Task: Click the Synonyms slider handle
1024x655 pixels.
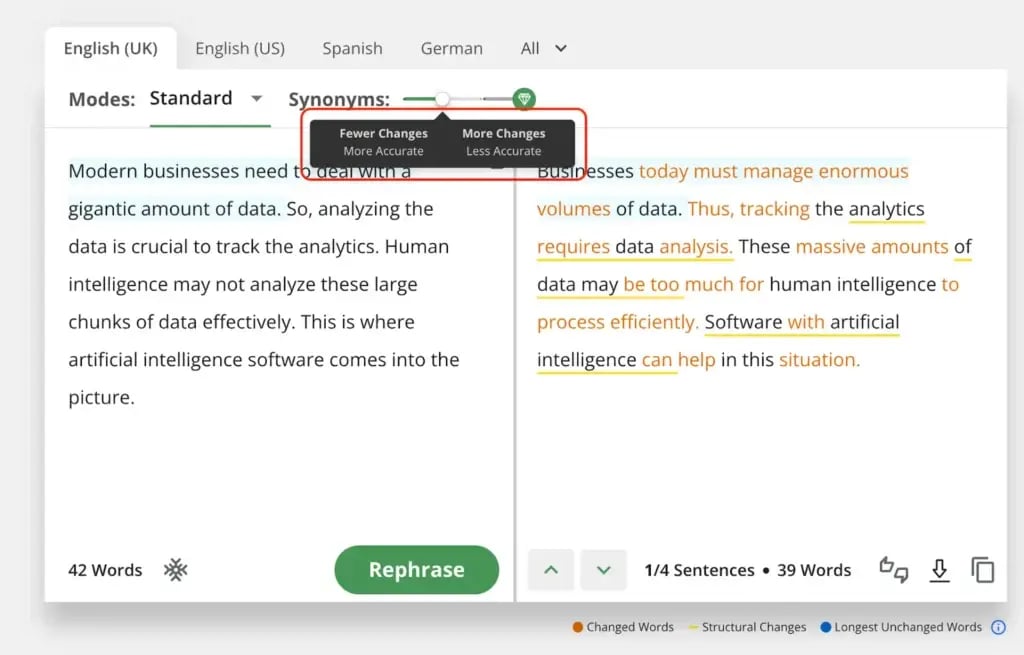Action: 442,98
